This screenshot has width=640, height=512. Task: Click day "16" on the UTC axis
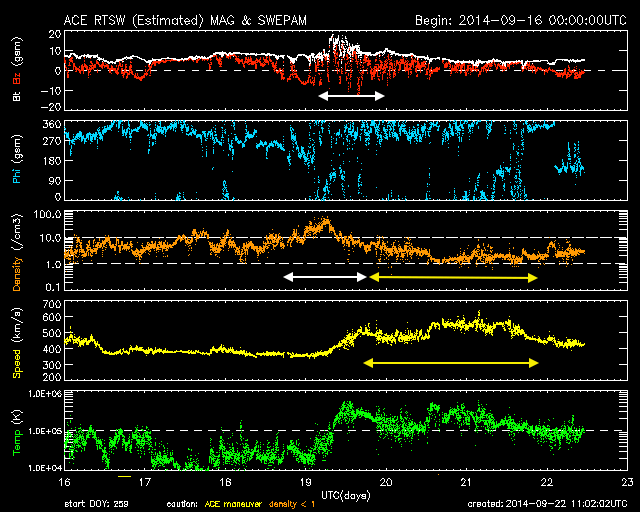point(64,482)
